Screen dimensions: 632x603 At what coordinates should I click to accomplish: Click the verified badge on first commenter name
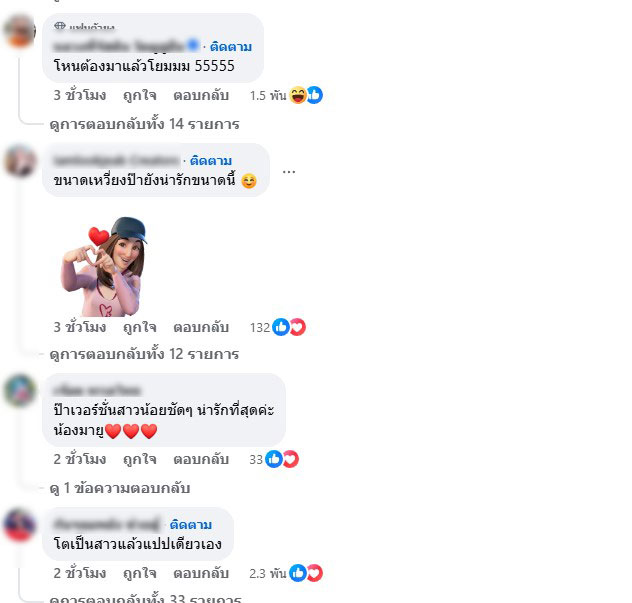click(193, 45)
